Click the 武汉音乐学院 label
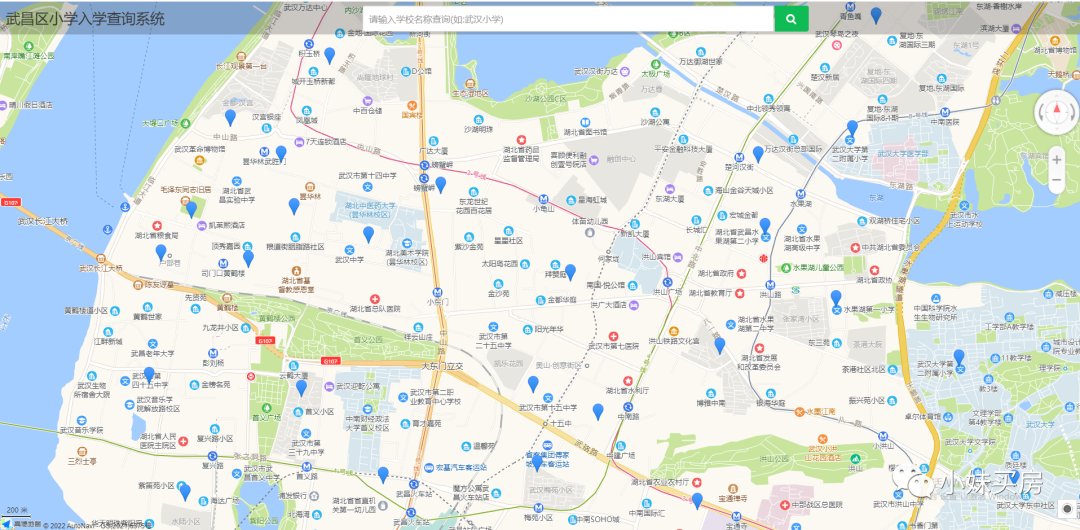The image size is (1080, 530). click(81, 430)
